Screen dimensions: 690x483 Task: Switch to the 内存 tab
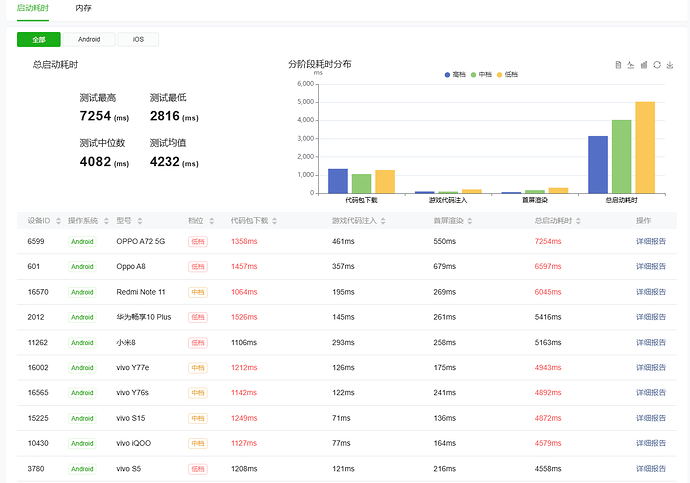click(x=83, y=8)
